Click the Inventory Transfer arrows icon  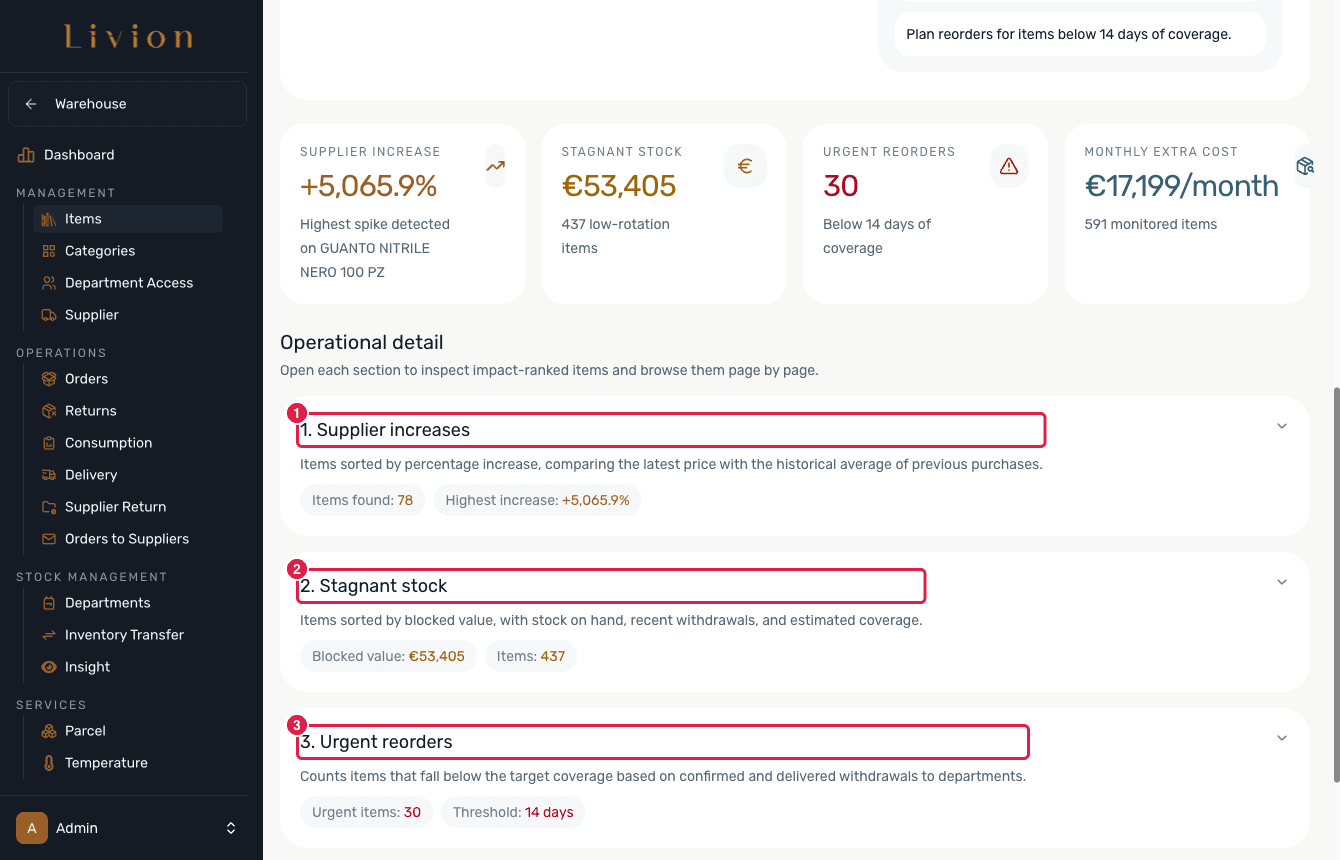pos(49,635)
